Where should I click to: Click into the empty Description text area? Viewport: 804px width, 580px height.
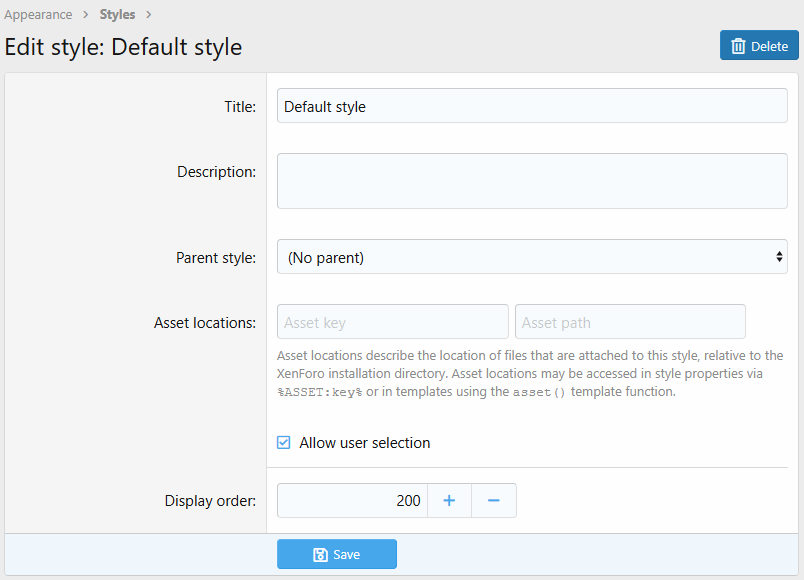(x=531, y=181)
